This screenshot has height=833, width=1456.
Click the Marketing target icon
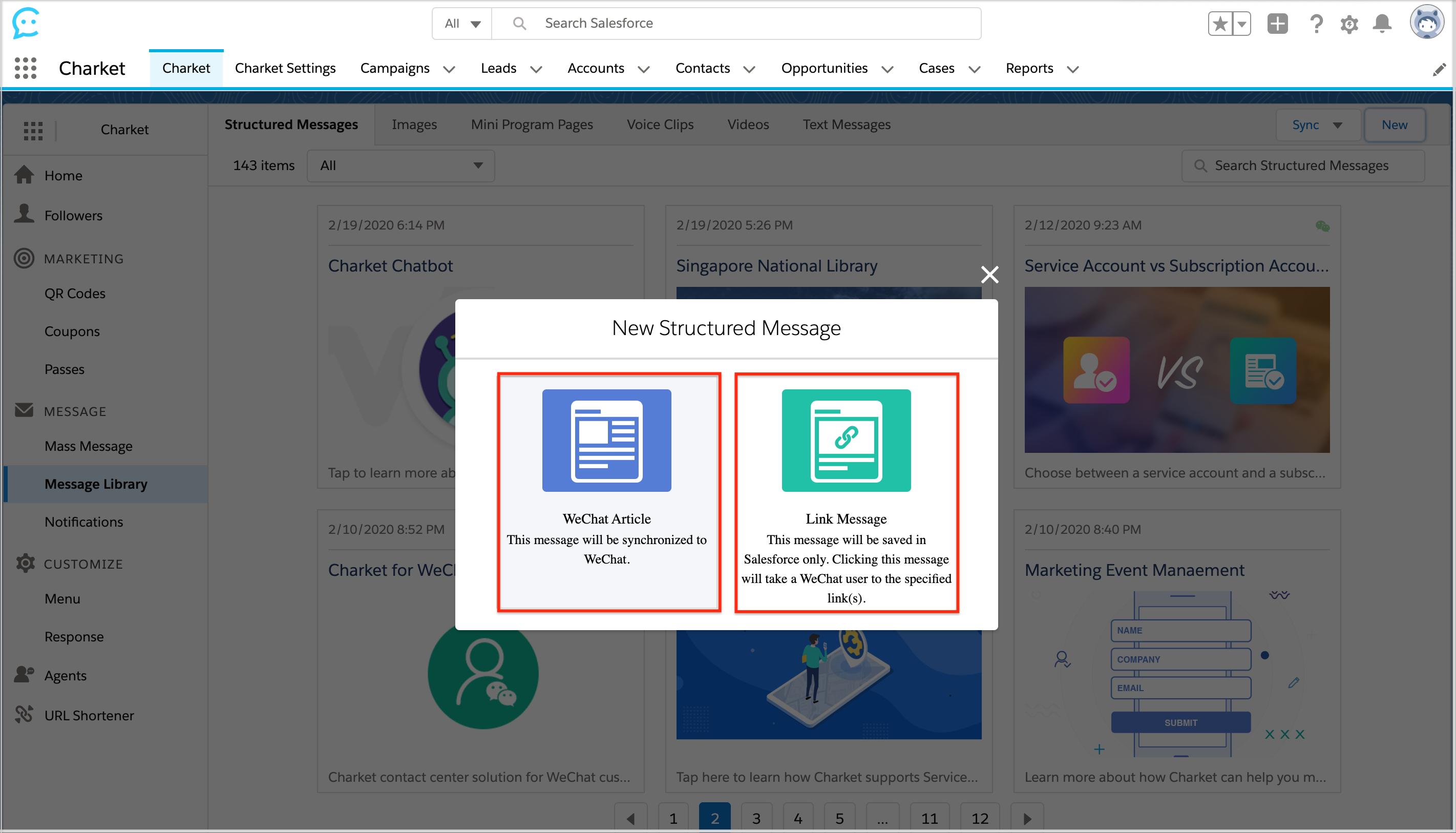tap(24, 258)
